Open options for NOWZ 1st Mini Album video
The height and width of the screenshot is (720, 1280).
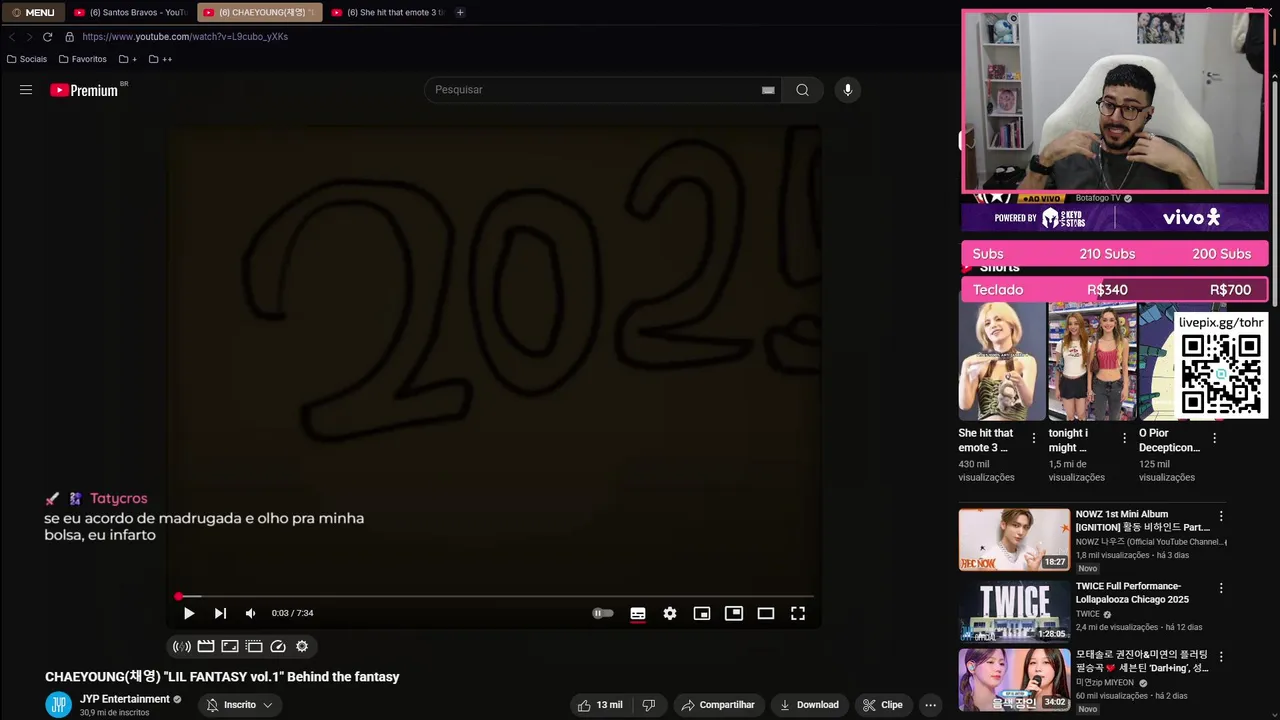click(1220, 516)
